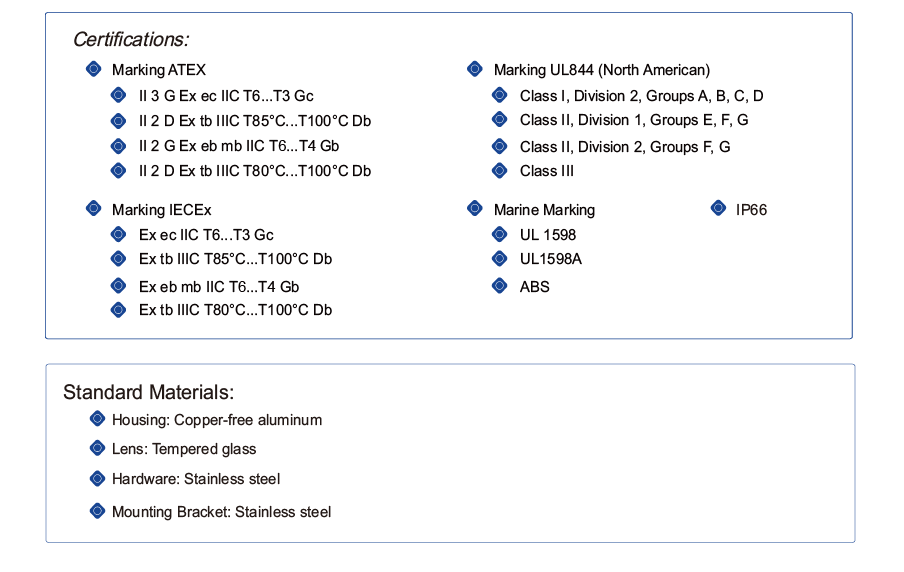Screen dimensions: 904x572
Task: Click the bullet icon next to IP66
Action: pyautogui.click(x=718, y=208)
